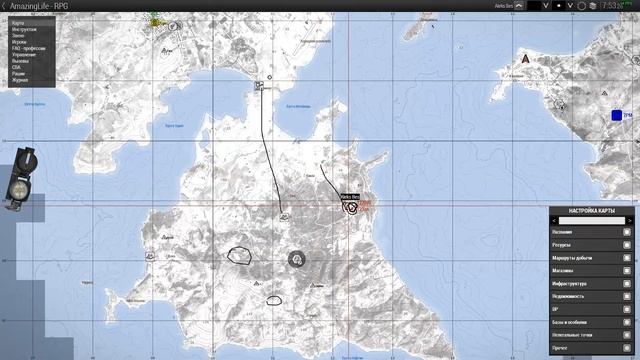This screenshot has height=360, width=640.
Task: Toggle the Названия map layer checkbox
Action: 627,232
